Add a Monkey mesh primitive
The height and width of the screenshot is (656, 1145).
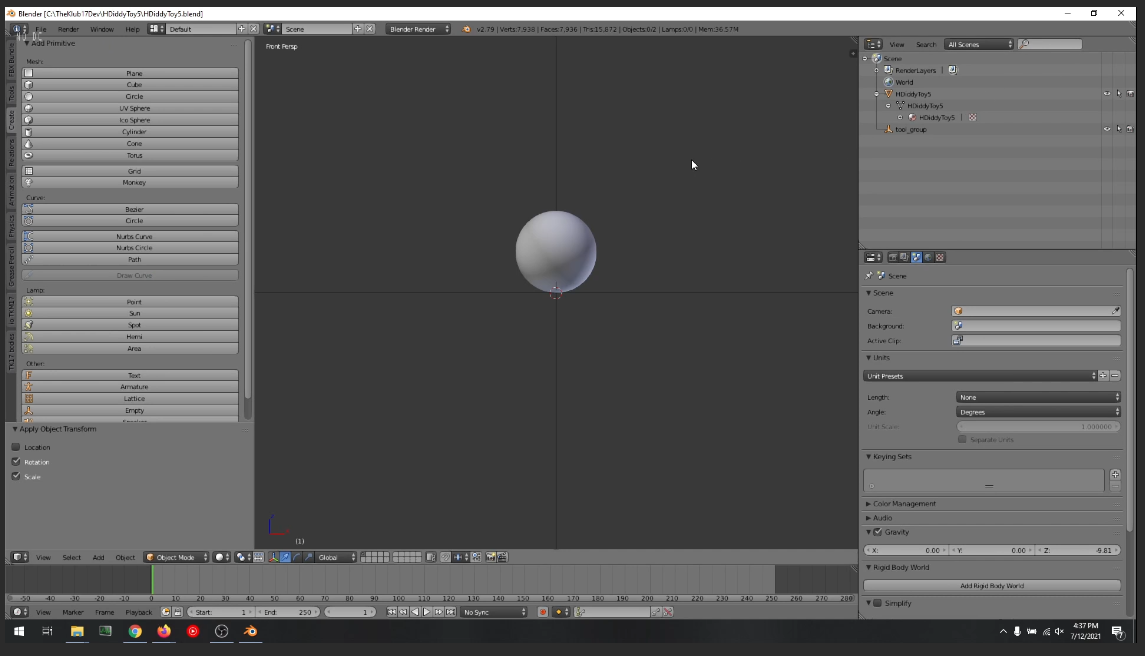[x=130, y=183]
